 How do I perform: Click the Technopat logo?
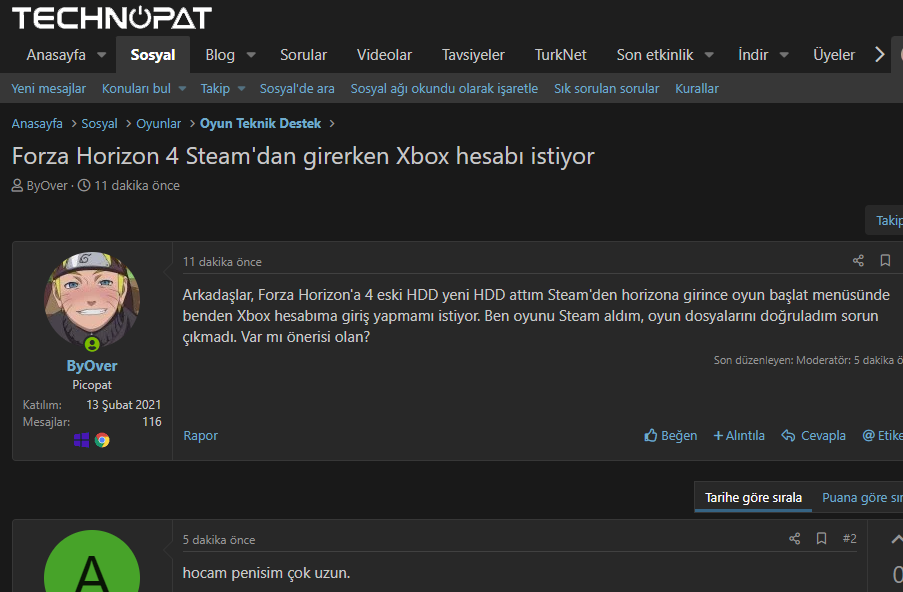click(x=112, y=17)
